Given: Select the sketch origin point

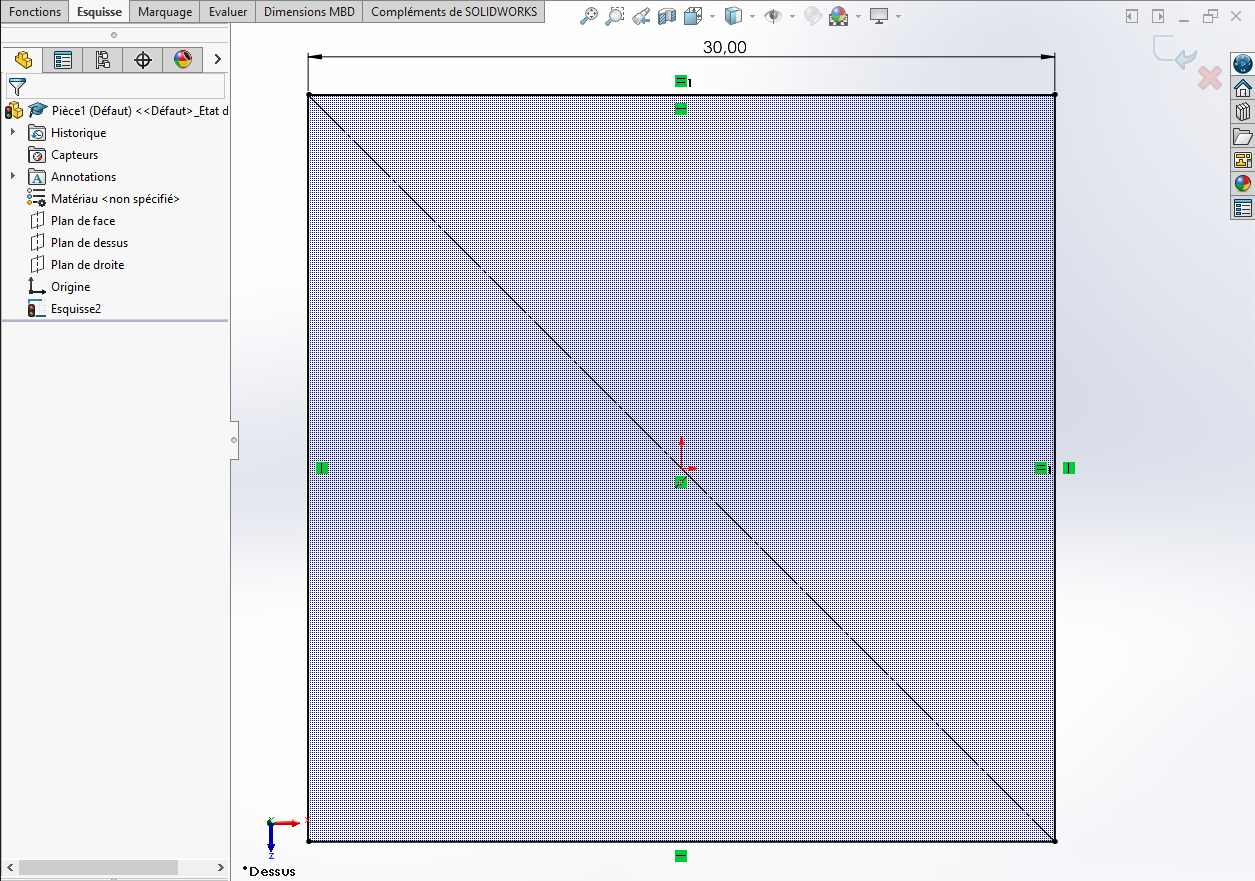Looking at the screenshot, I should (681, 467).
